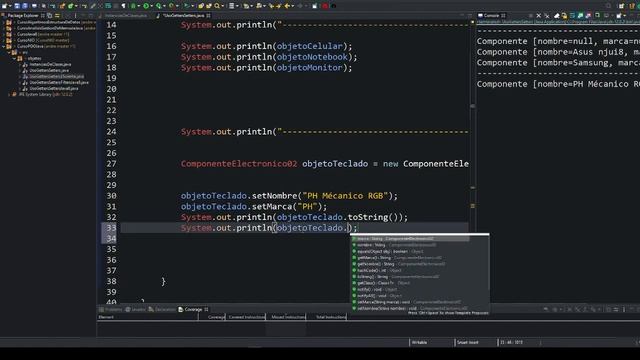Click the Save All icon in the toolbar
The image size is (640, 360).
[x=25, y=6]
